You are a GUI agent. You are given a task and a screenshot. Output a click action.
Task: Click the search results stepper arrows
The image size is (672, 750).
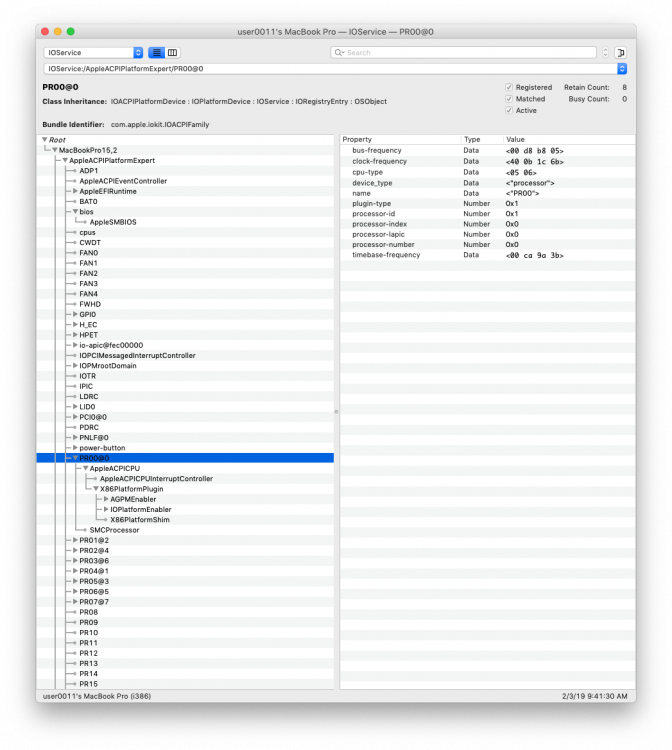606,53
